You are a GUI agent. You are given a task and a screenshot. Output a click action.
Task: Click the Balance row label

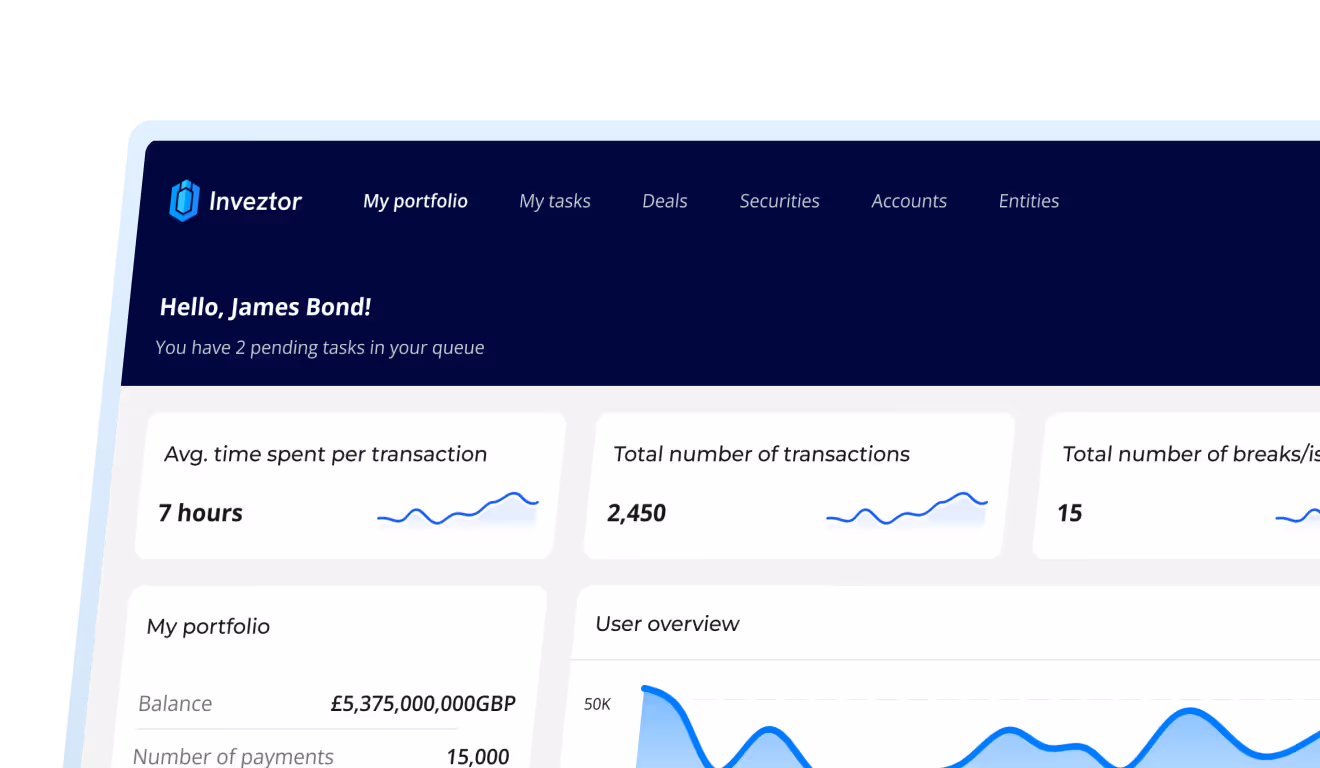175,704
